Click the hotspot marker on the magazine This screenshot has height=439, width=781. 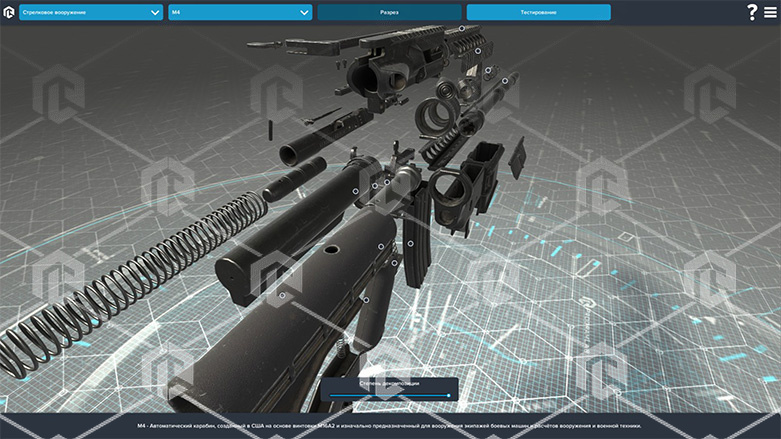pyautogui.click(x=409, y=243)
